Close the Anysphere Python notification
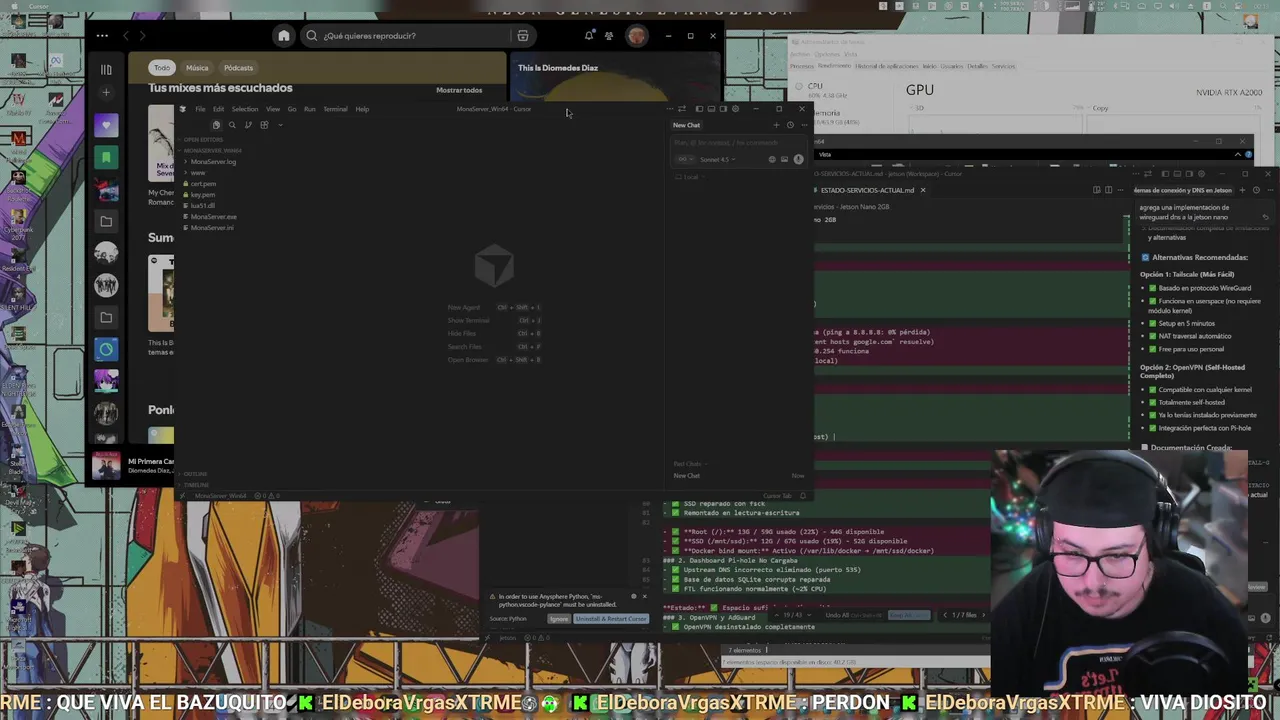1280x720 pixels. tap(644, 597)
